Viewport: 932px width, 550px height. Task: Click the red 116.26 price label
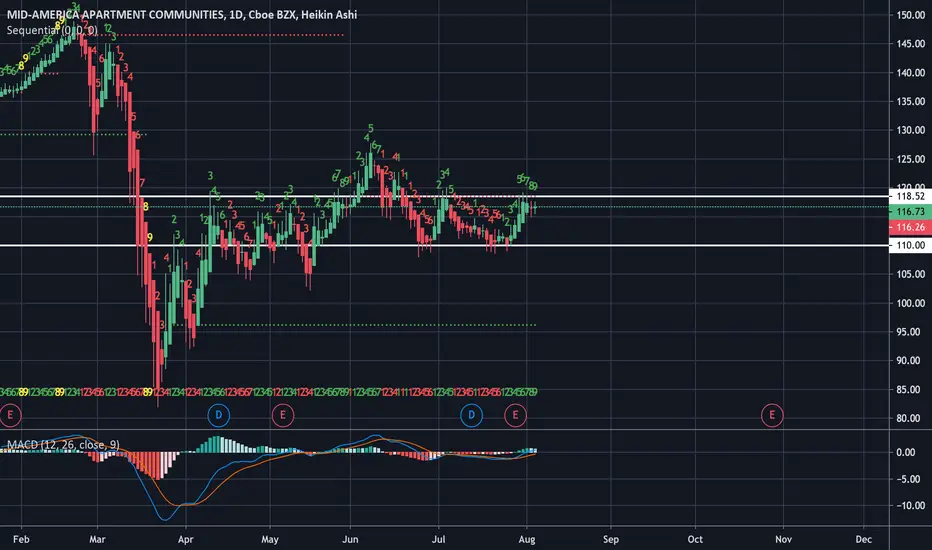click(x=910, y=227)
